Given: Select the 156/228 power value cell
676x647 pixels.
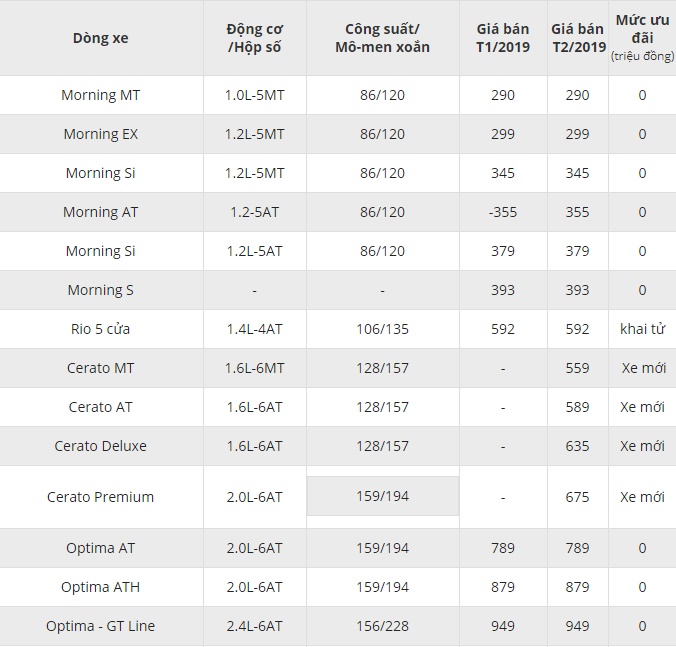Looking at the screenshot, I should 382,626.
